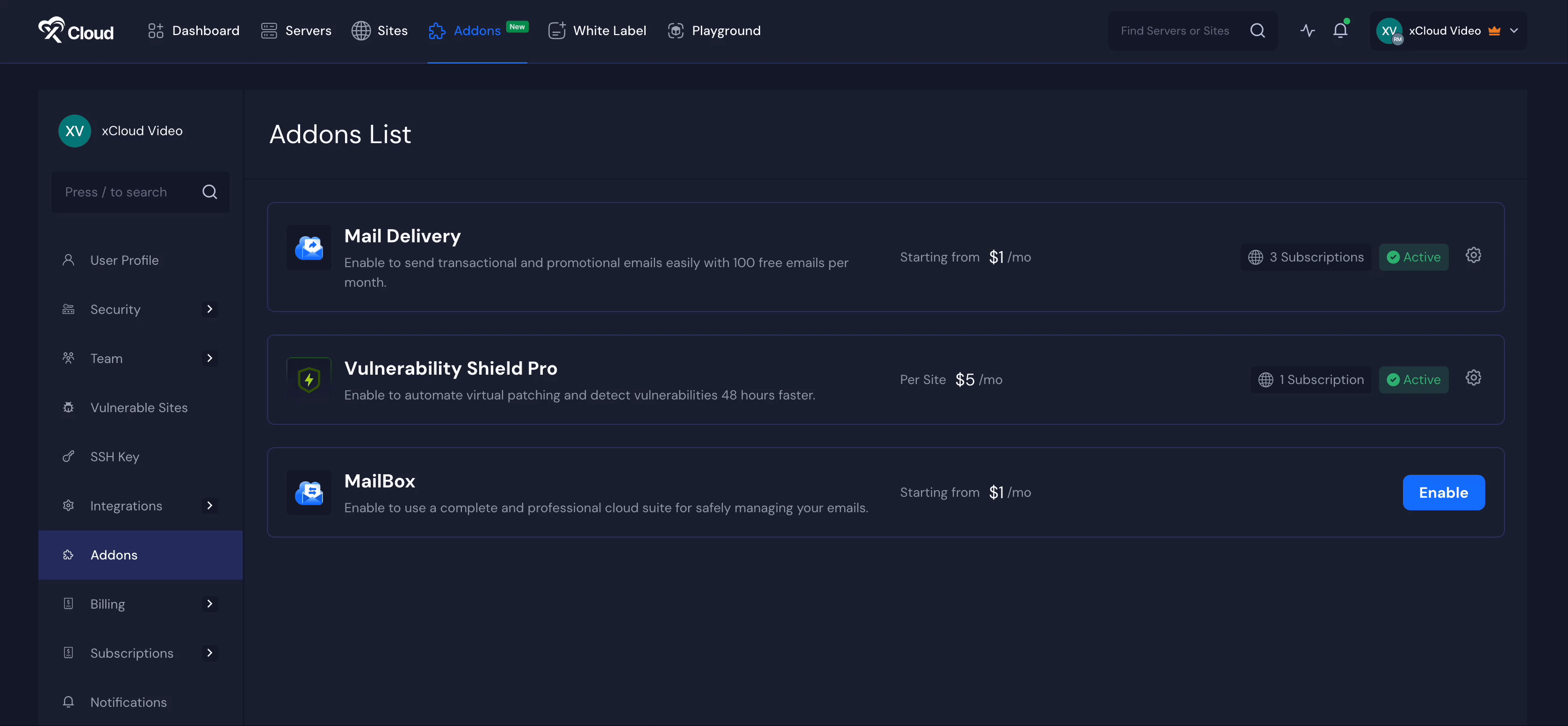Viewport: 1568px width, 726px height.
Task: Expand the Team sidebar section
Action: click(x=209, y=358)
